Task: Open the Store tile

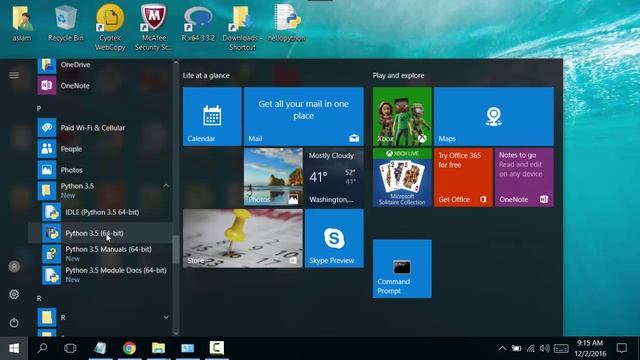Action: [243, 238]
